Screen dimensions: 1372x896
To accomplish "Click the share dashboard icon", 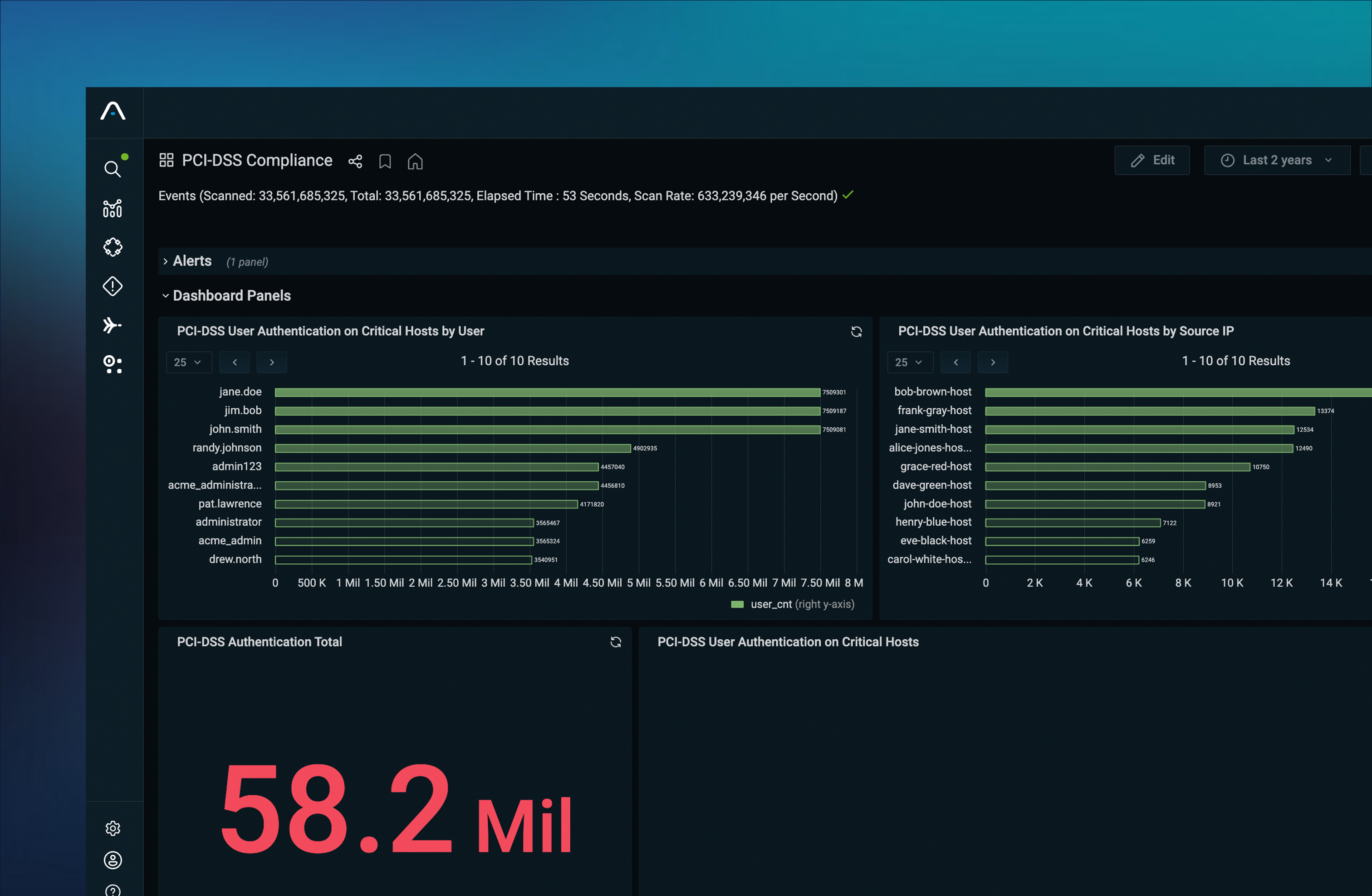I will click(x=355, y=162).
